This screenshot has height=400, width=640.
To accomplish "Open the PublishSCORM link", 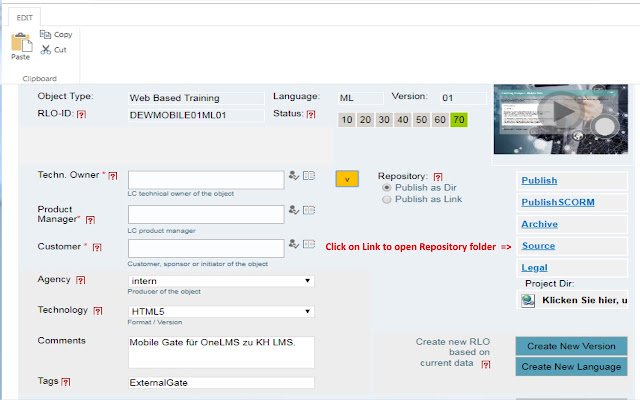I will 558,202.
